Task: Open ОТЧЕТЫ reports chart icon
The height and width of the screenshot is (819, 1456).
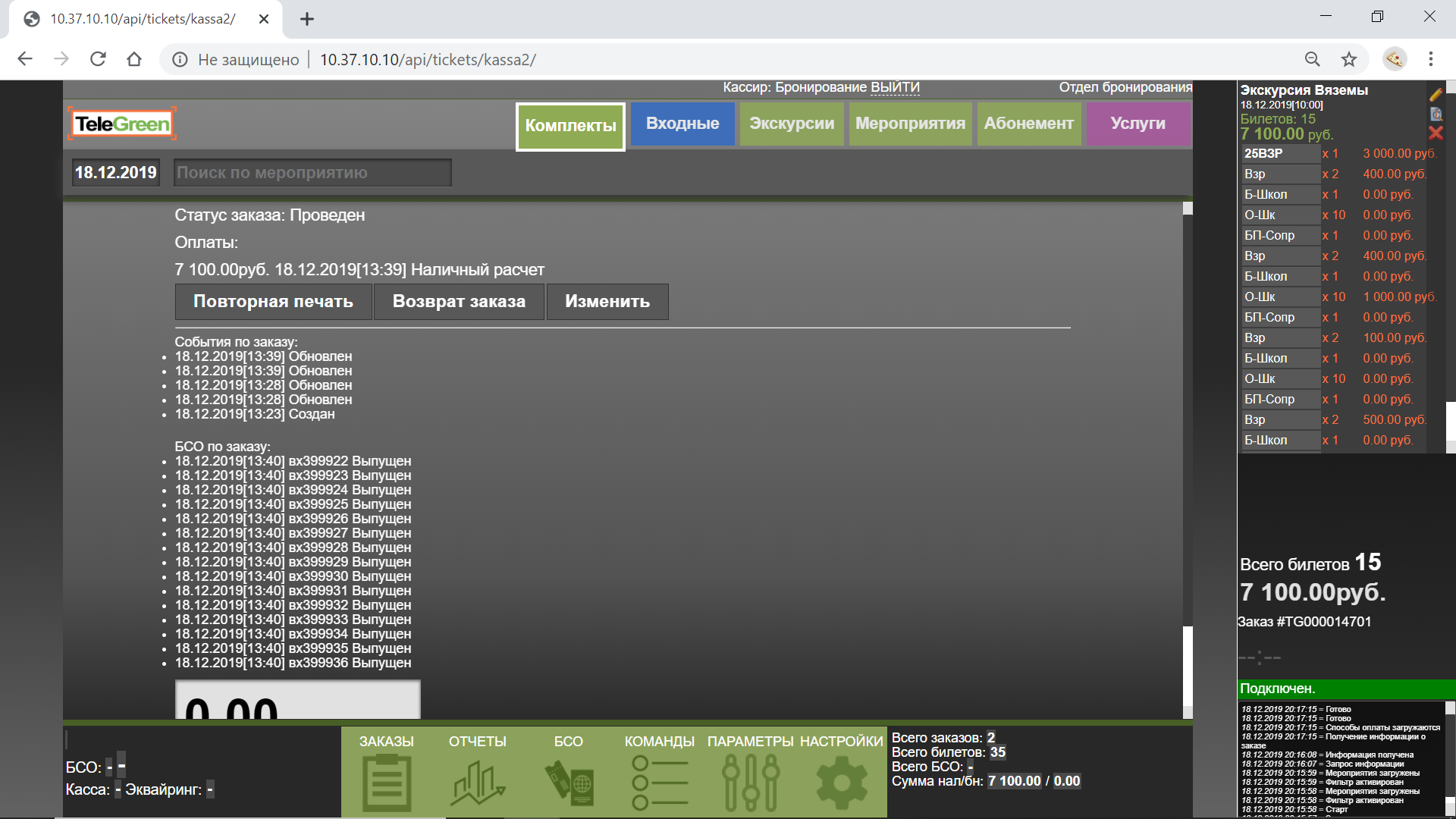Action: tap(478, 783)
